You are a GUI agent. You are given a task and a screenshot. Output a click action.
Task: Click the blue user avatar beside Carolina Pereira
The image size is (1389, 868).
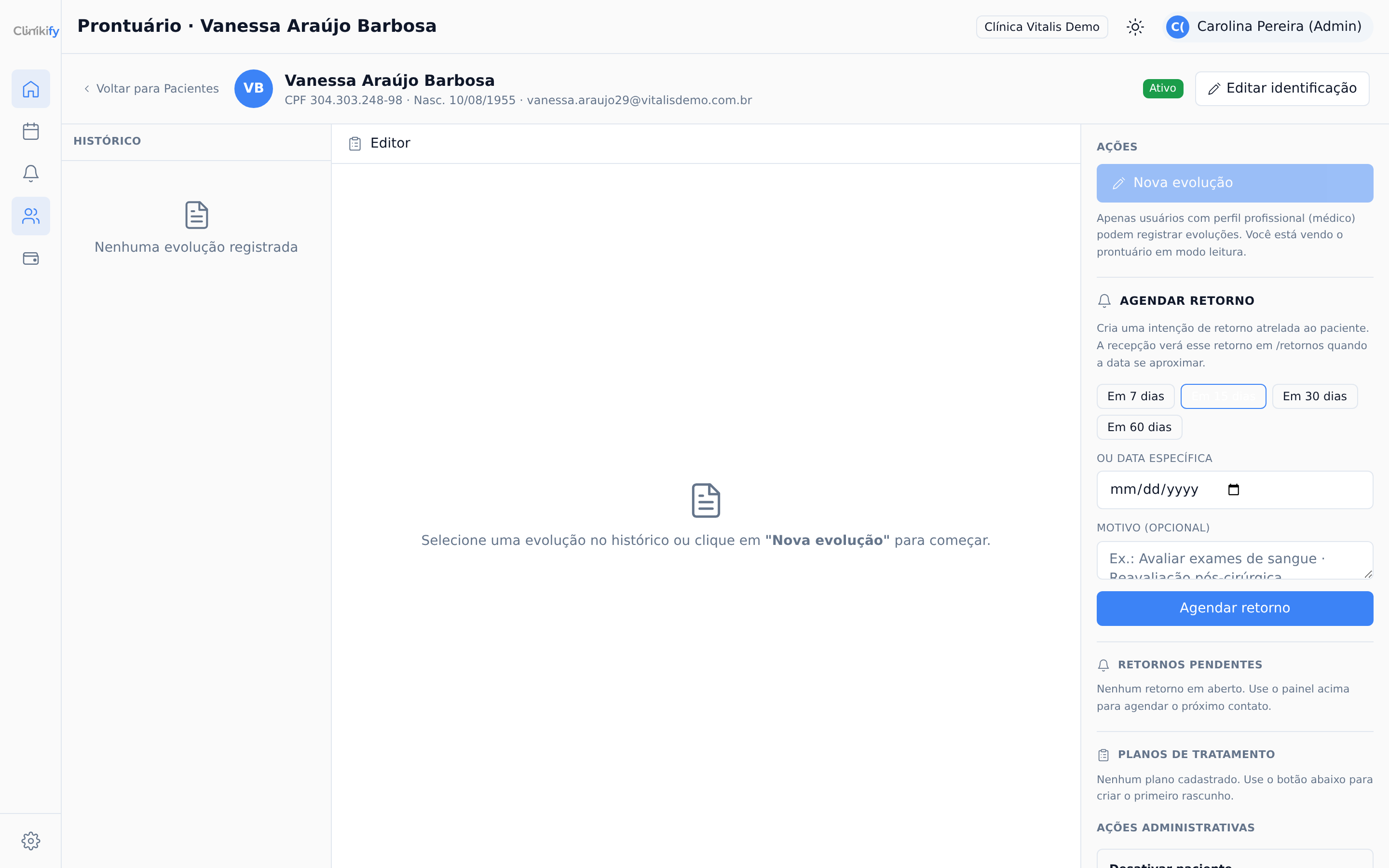coord(1177,27)
